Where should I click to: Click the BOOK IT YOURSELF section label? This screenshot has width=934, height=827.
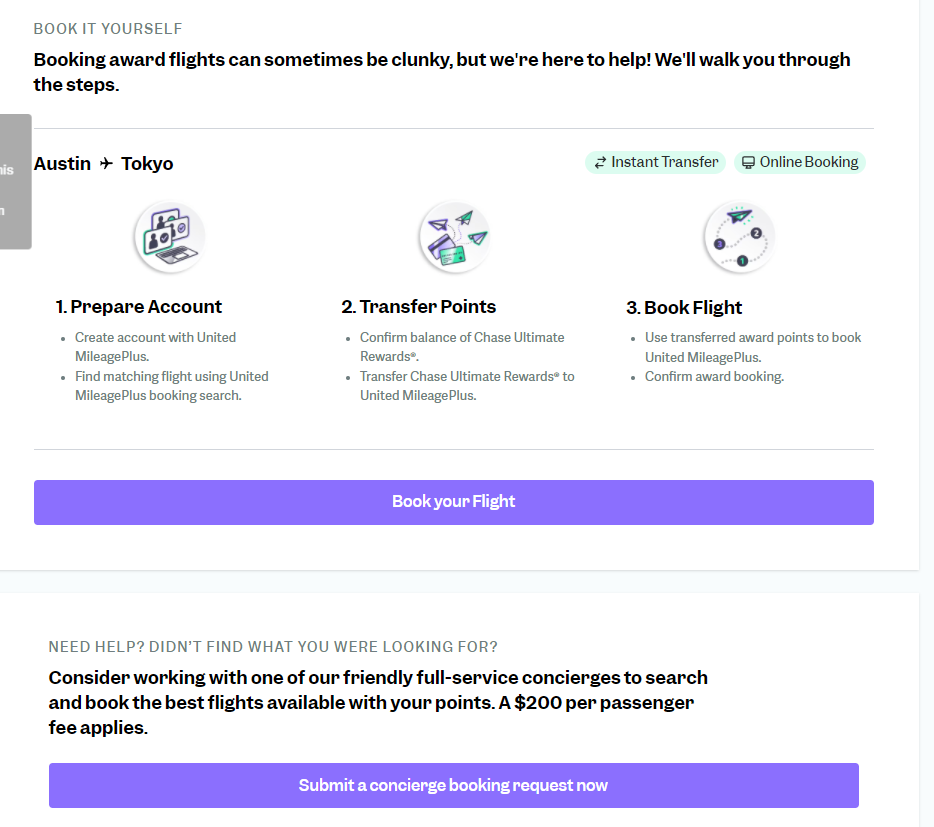pyautogui.click(x=108, y=29)
